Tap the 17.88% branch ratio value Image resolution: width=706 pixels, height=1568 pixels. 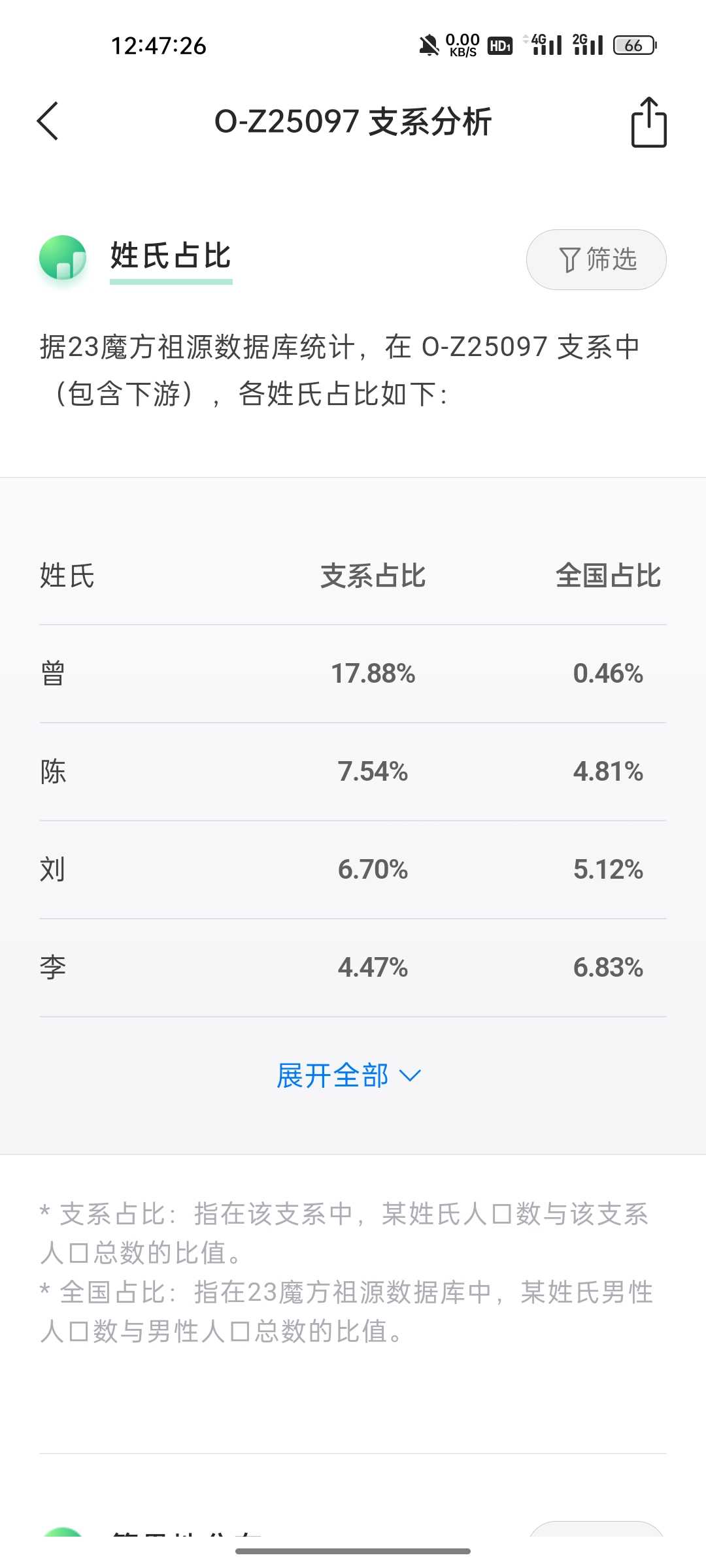click(x=373, y=674)
